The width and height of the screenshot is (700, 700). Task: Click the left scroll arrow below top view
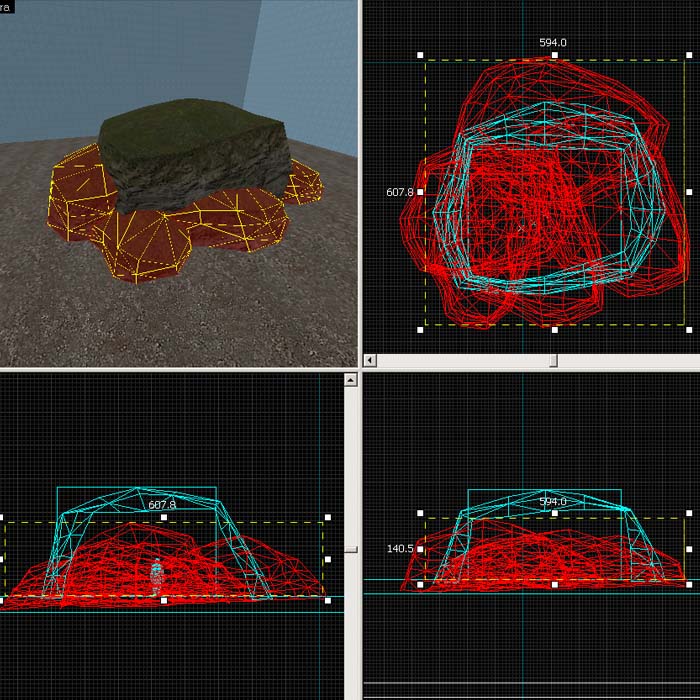point(371,359)
